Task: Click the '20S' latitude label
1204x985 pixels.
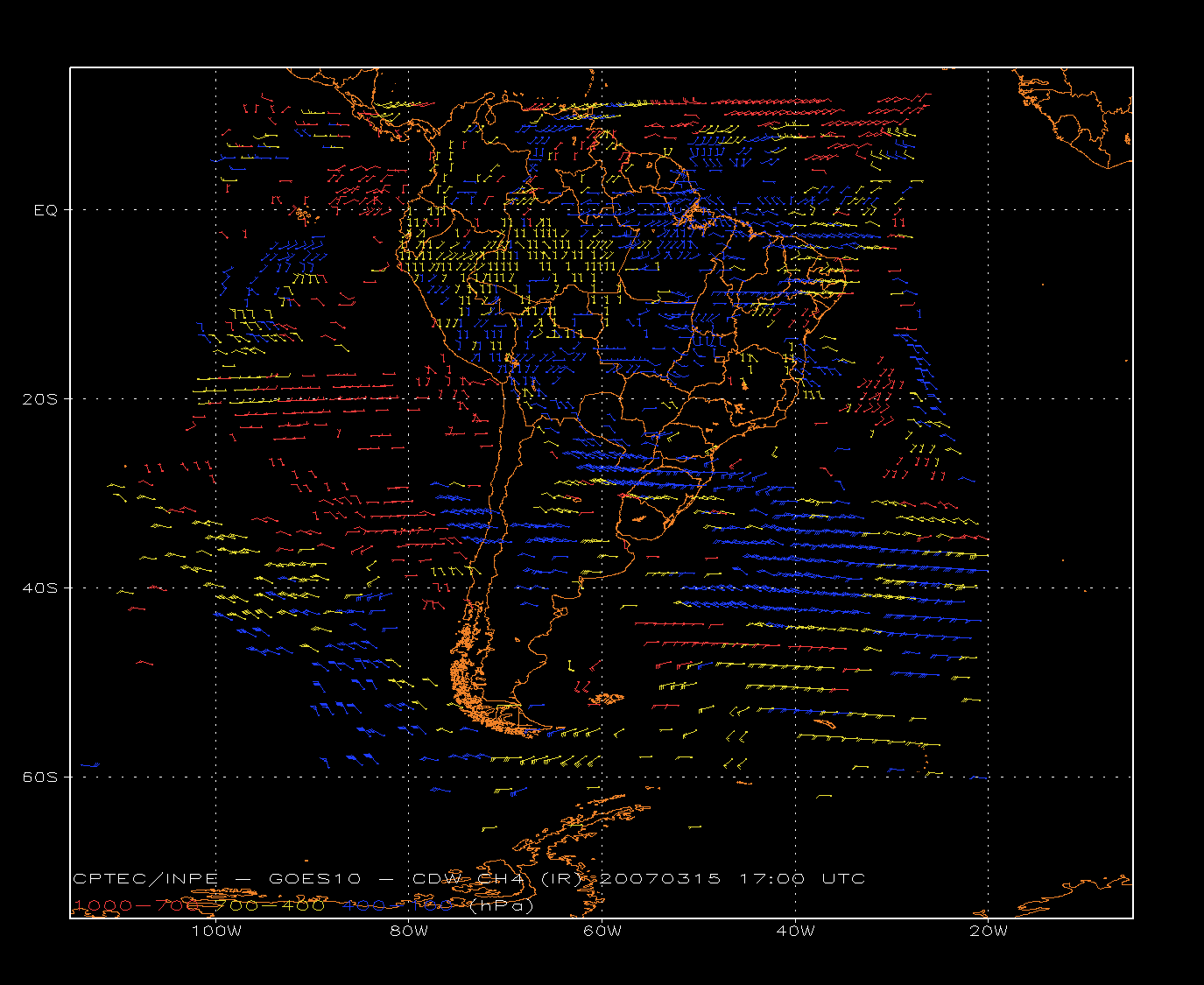Action: 40,399
